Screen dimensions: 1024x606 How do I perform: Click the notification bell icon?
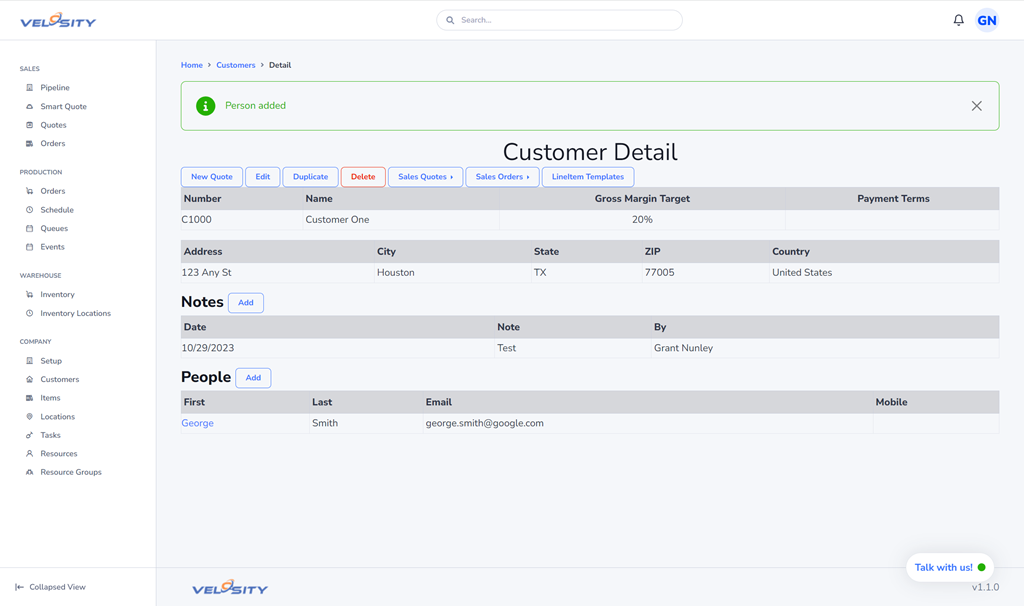958,20
